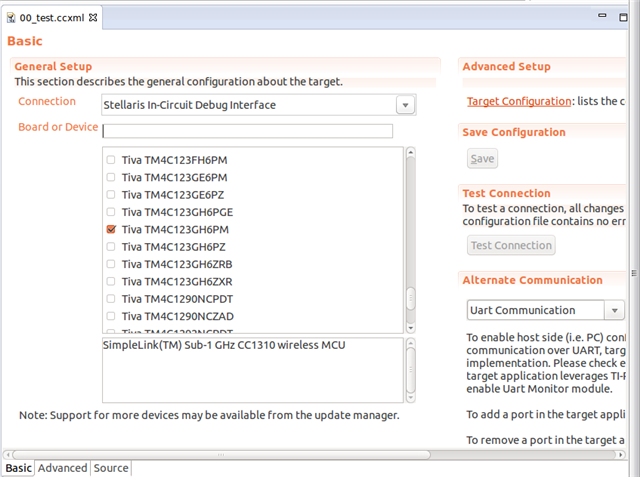Image resolution: width=640 pixels, height=477 pixels.
Task: Select the 00_test.ccxml editor tab
Action: click(x=51, y=18)
